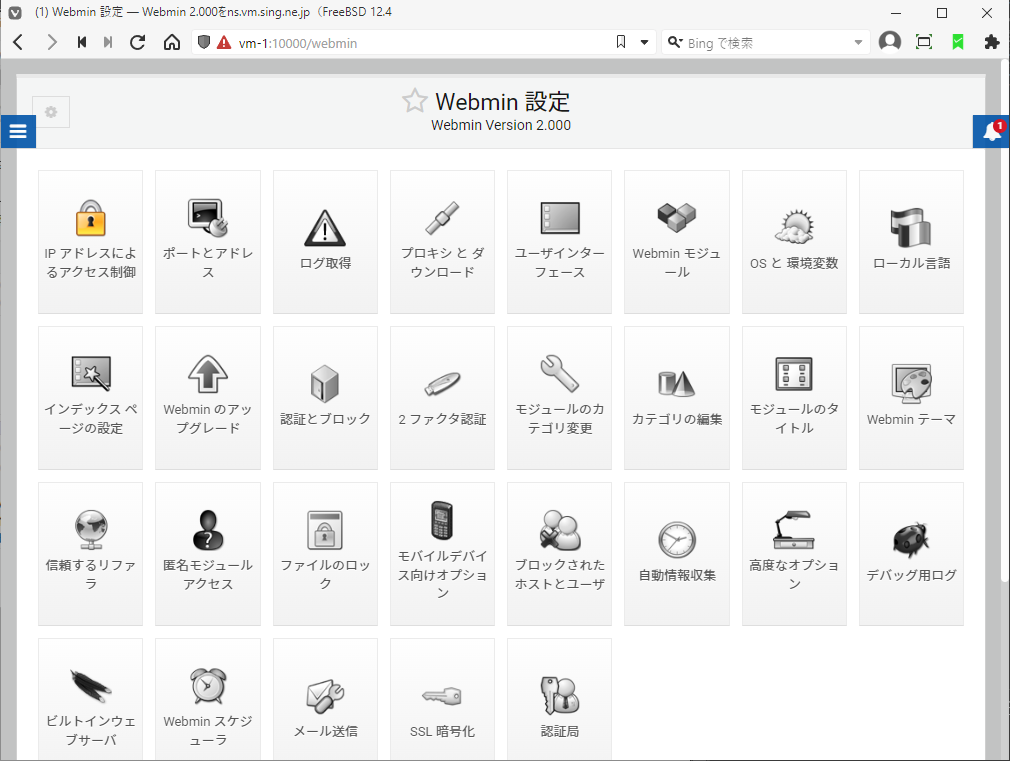Image resolution: width=1010 pixels, height=761 pixels.
Task: Open SSL 暗号化 settings
Action: pos(443,699)
